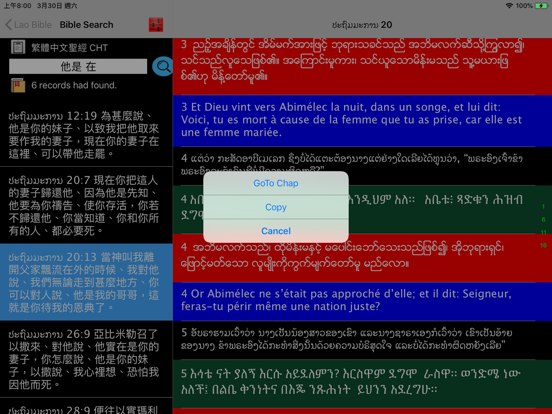Open search result 26:9 亞比米勒召了

click(86, 359)
